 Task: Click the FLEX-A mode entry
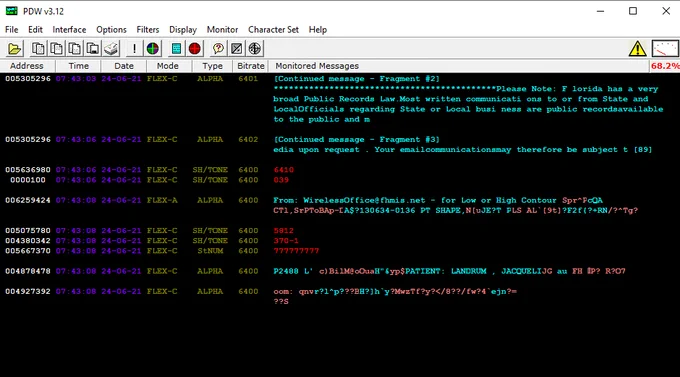tap(162, 200)
